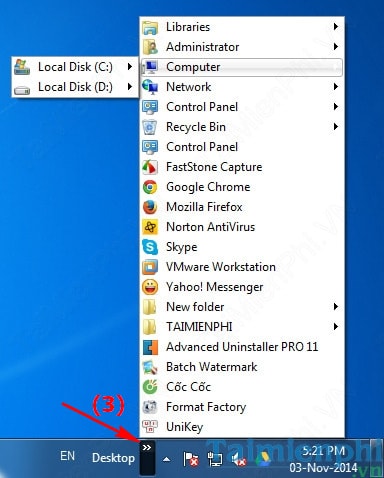Select the "New folder" menu label

pos(195,307)
